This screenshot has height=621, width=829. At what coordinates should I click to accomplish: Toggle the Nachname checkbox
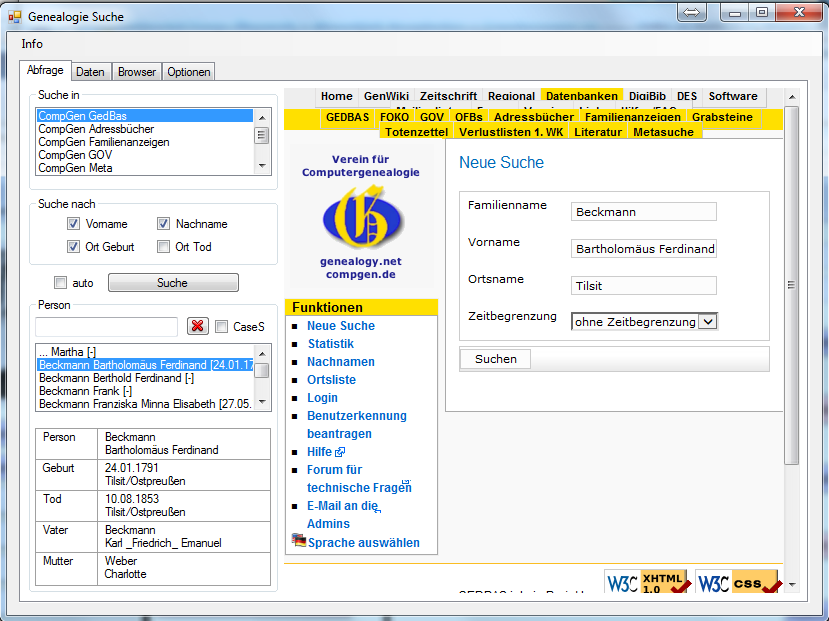tap(163, 224)
